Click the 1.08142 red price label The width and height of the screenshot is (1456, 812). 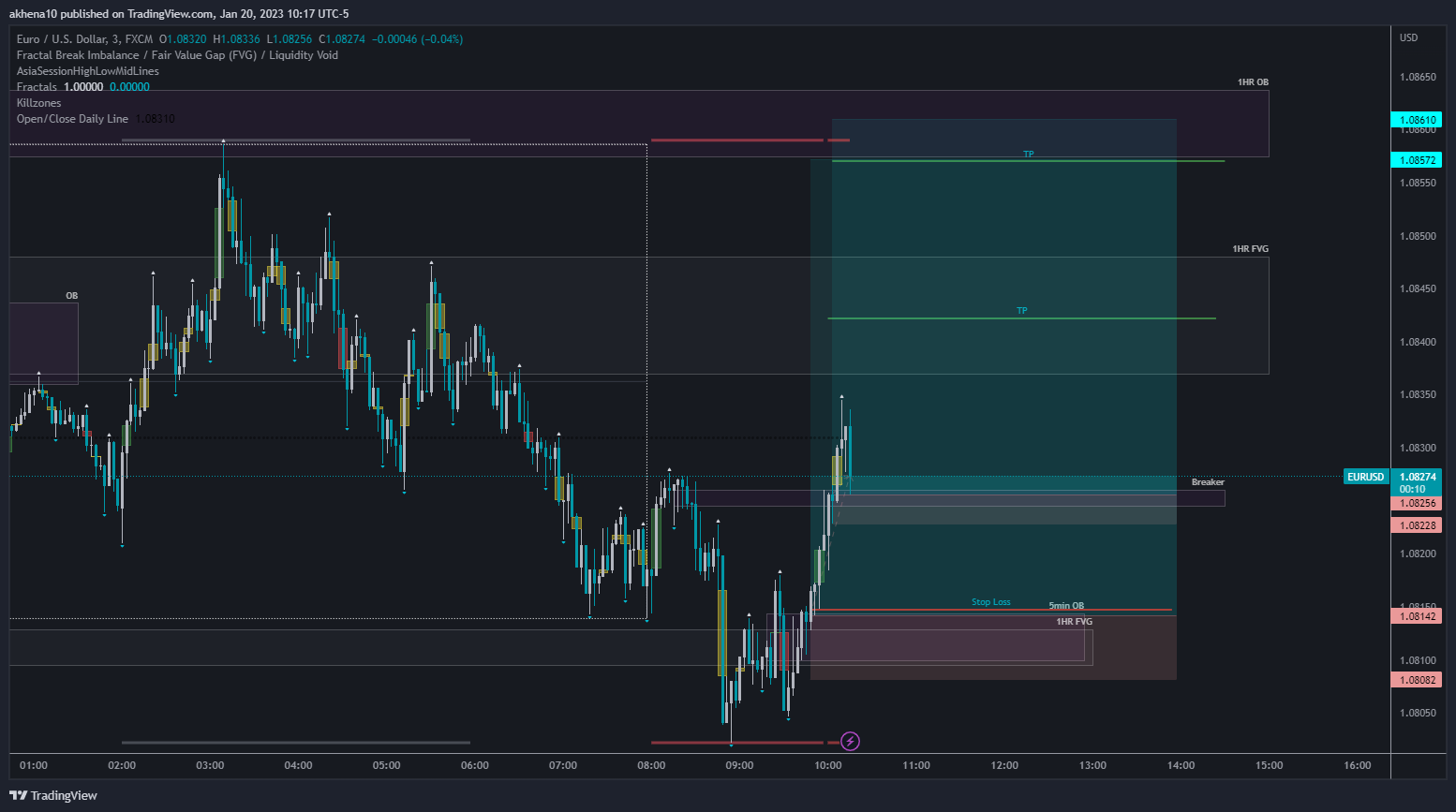(1416, 616)
